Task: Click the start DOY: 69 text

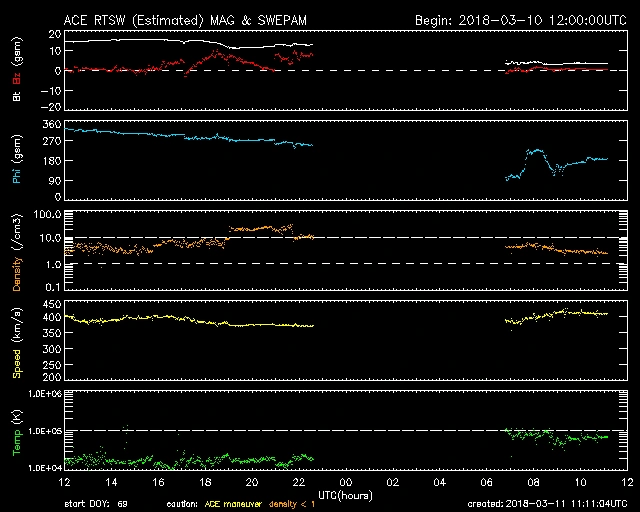Action: coord(96,503)
